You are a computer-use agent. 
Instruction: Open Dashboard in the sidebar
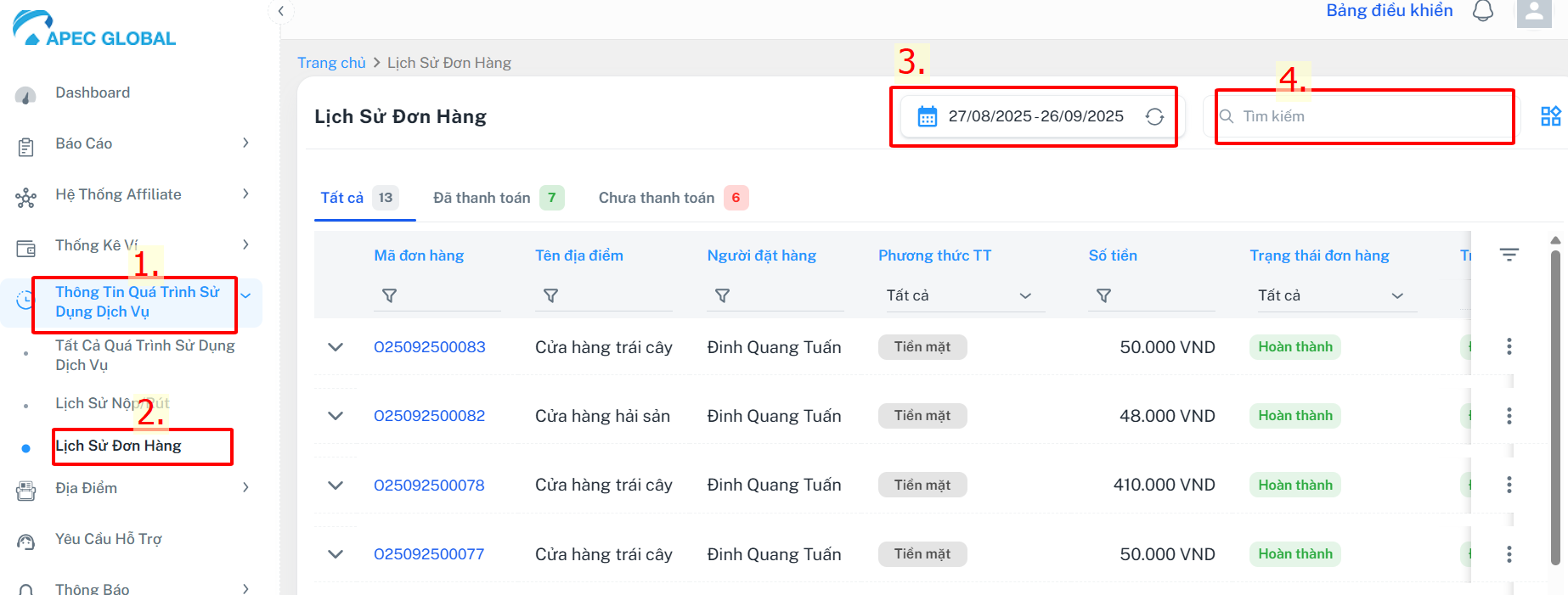tap(93, 93)
